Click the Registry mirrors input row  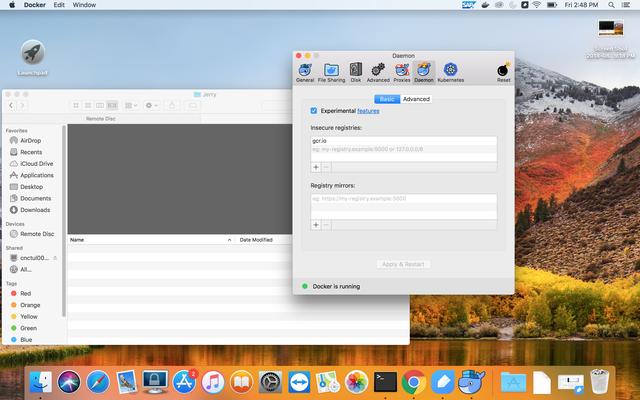404,198
